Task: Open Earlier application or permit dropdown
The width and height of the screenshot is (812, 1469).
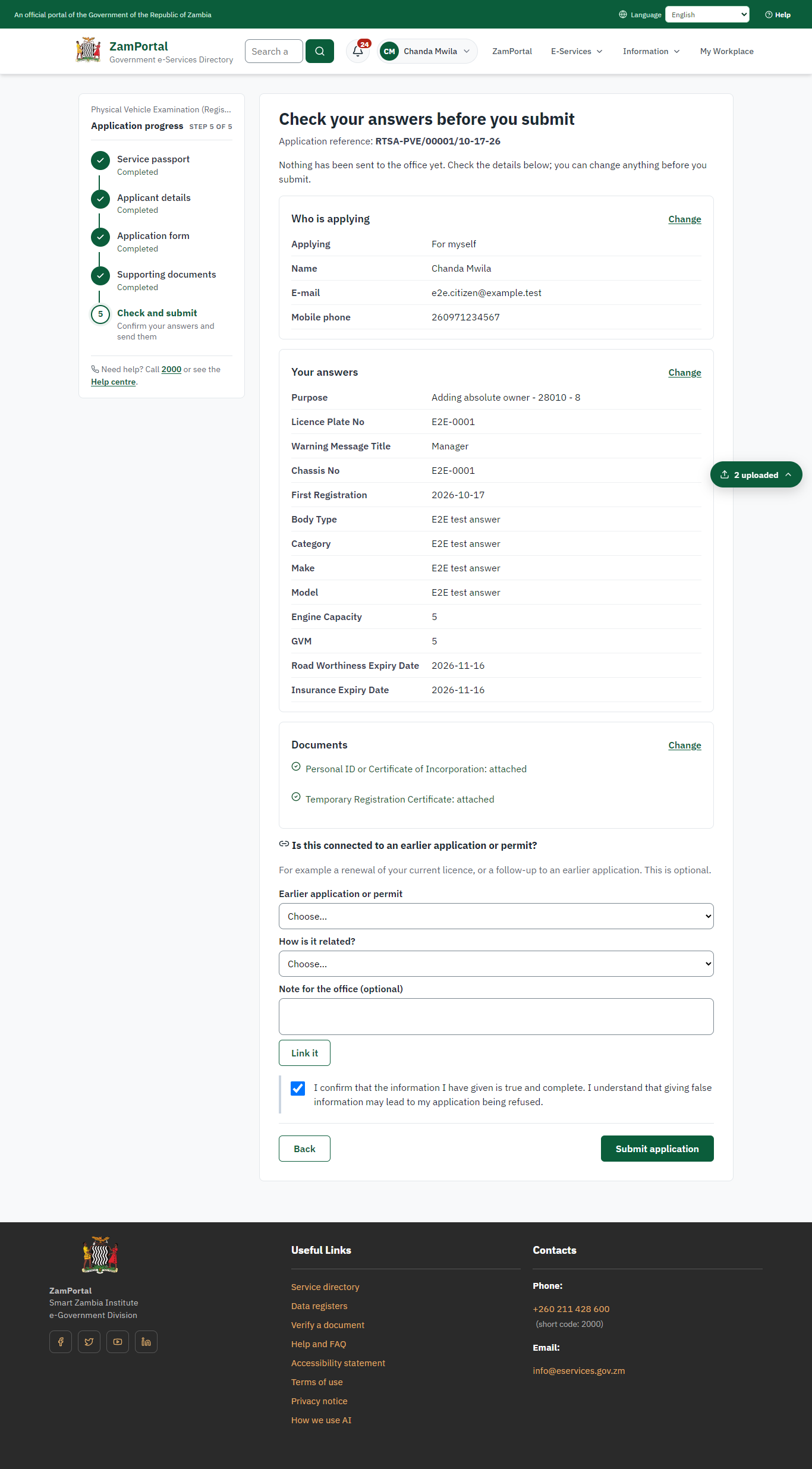Action: [x=496, y=916]
